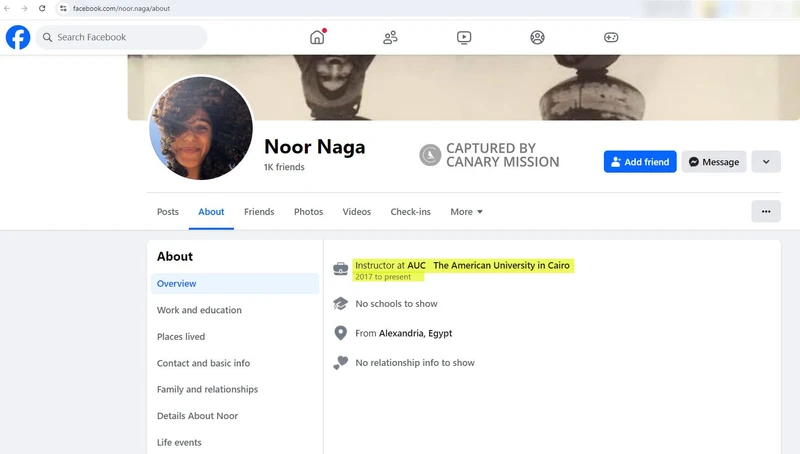Open the Photos tab
The height and width of the screenshot is (454, 800).
(308, 212)
